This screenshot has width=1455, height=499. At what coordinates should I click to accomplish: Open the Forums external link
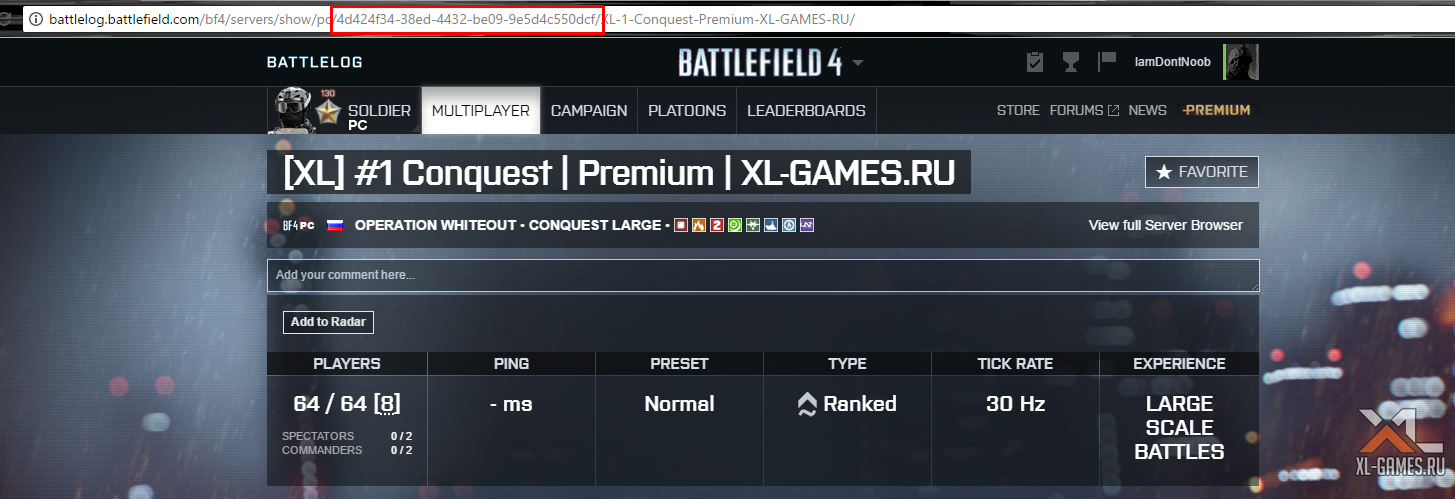coord(1084,110)
